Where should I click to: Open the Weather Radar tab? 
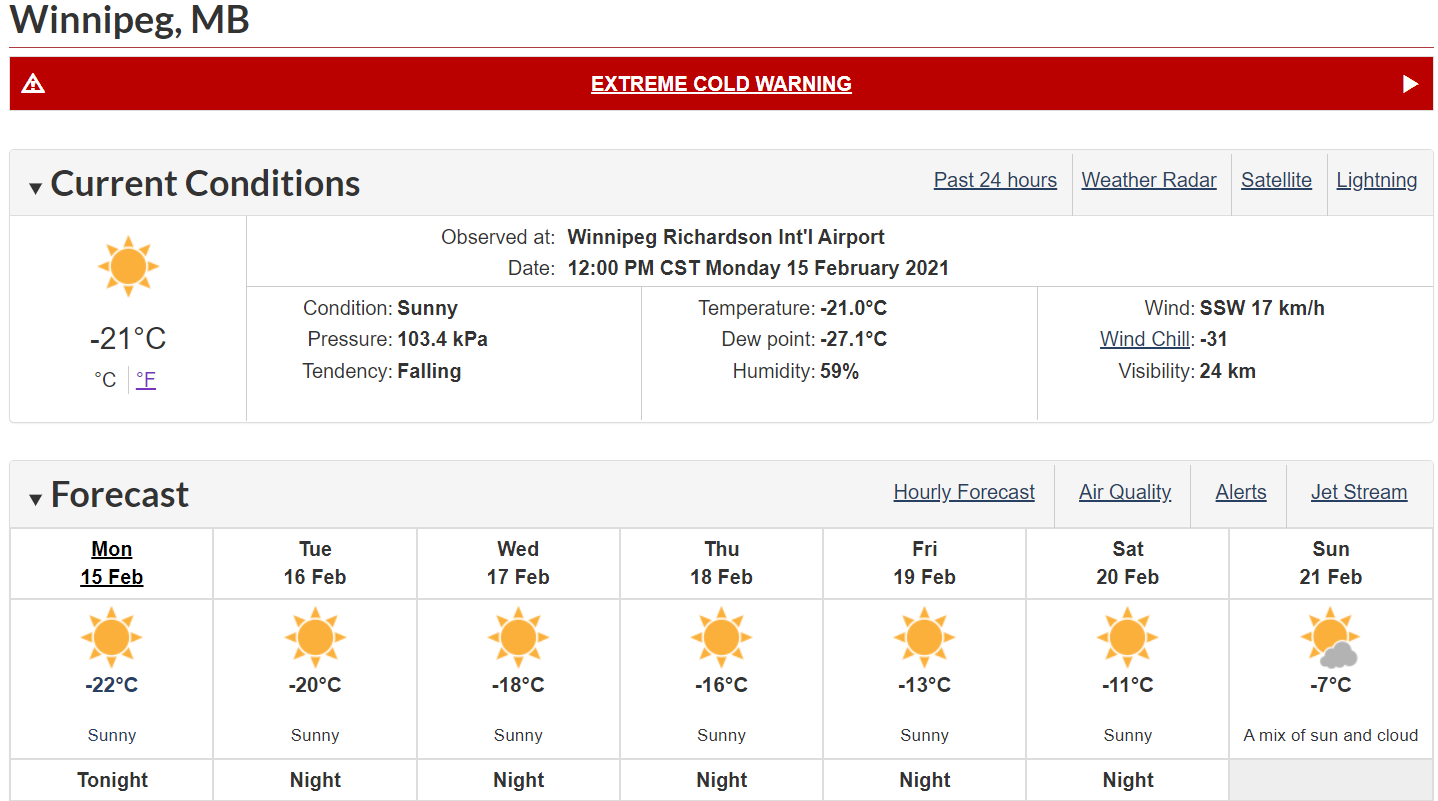(x=1149, y=180)
